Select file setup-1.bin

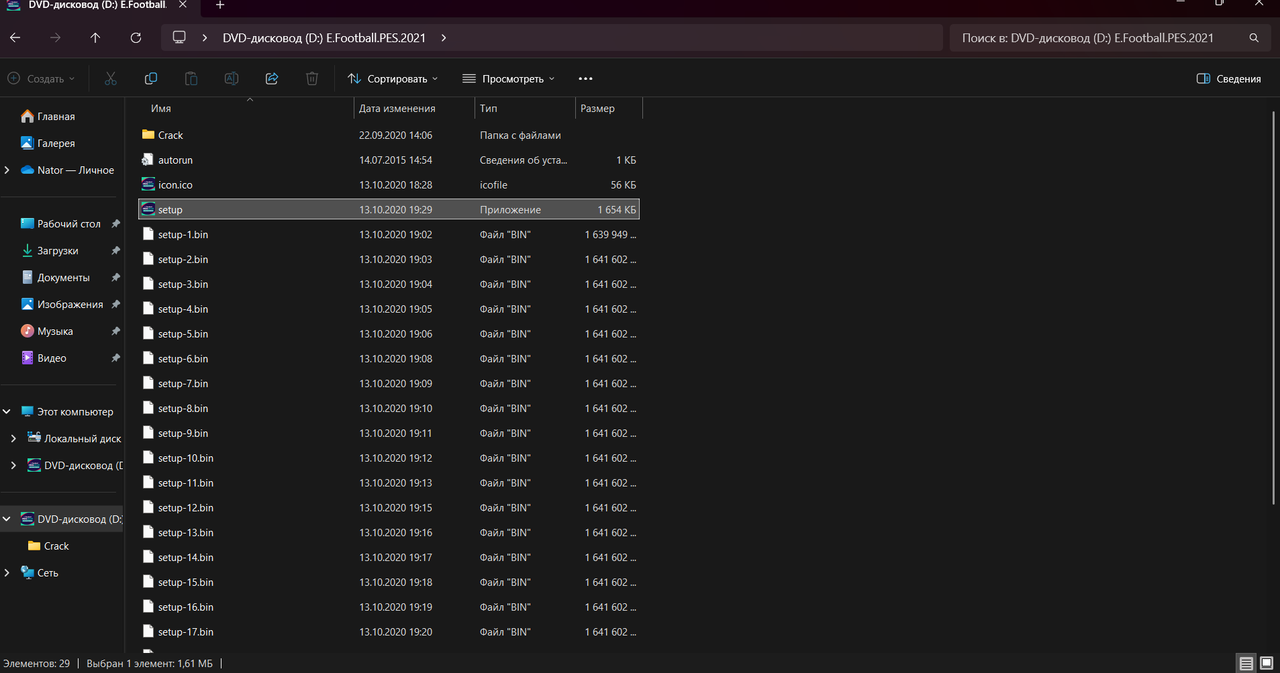point(183,234)
